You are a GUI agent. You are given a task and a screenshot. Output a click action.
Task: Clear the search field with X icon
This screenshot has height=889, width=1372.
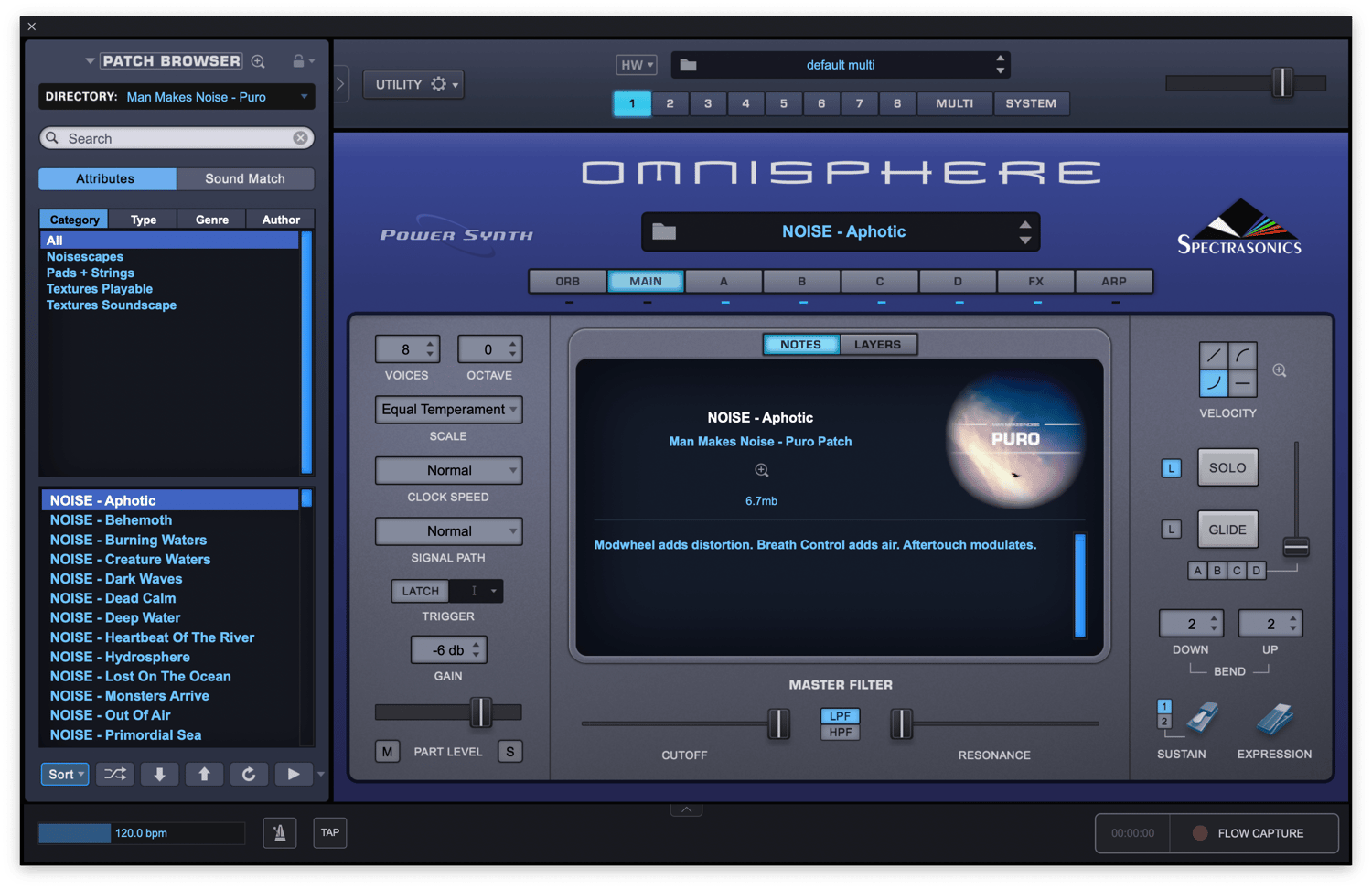coord(300,138)
